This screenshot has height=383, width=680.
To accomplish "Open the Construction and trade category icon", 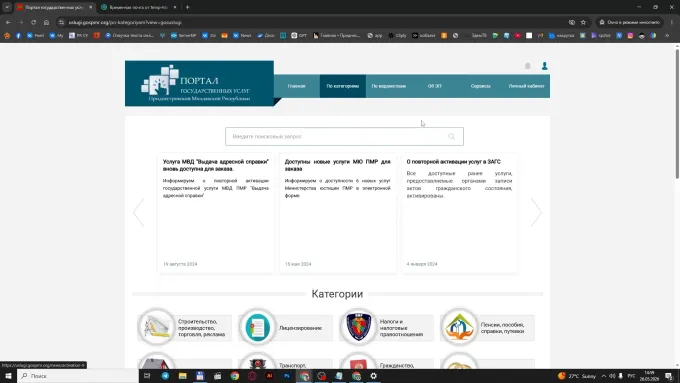I will [x=157, y=327].
